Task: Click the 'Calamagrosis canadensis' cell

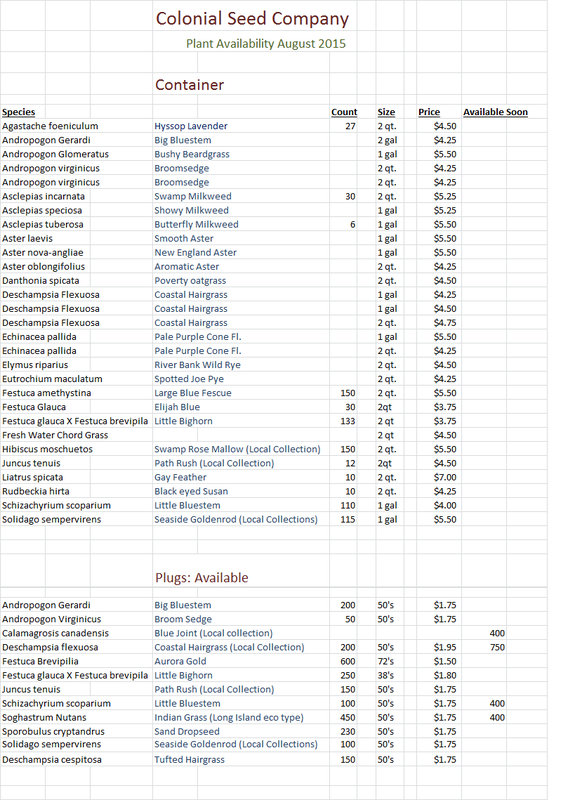Action: click(x=55, y=633)
